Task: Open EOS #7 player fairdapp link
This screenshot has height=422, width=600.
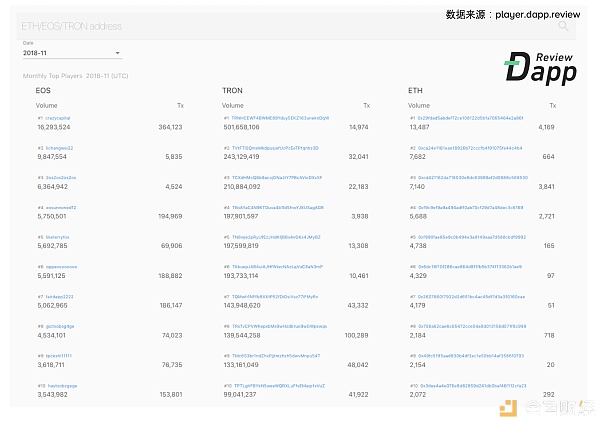Action: (59, 297)
